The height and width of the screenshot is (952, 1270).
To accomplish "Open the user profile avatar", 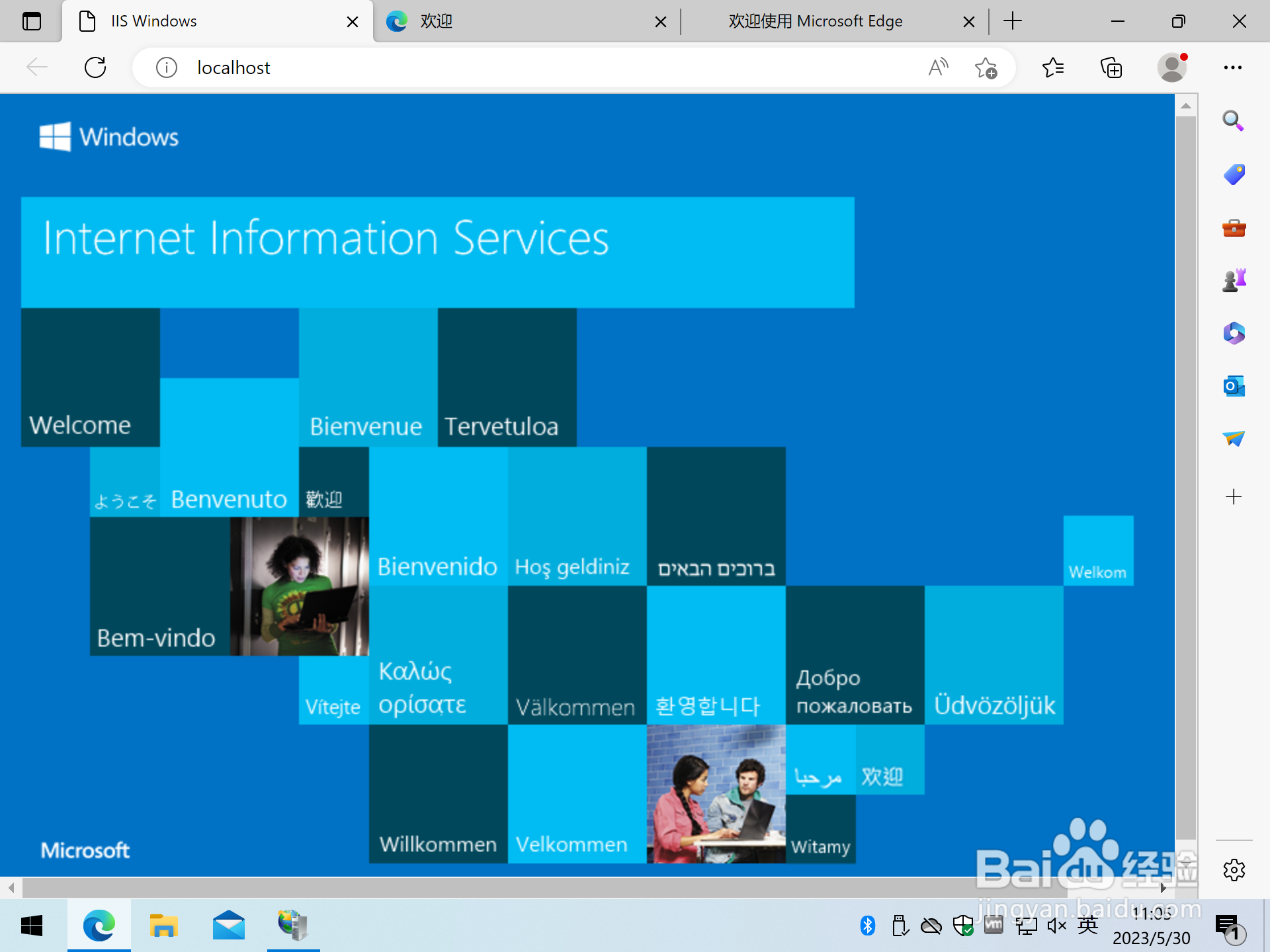I will [x=1172, y=67].
